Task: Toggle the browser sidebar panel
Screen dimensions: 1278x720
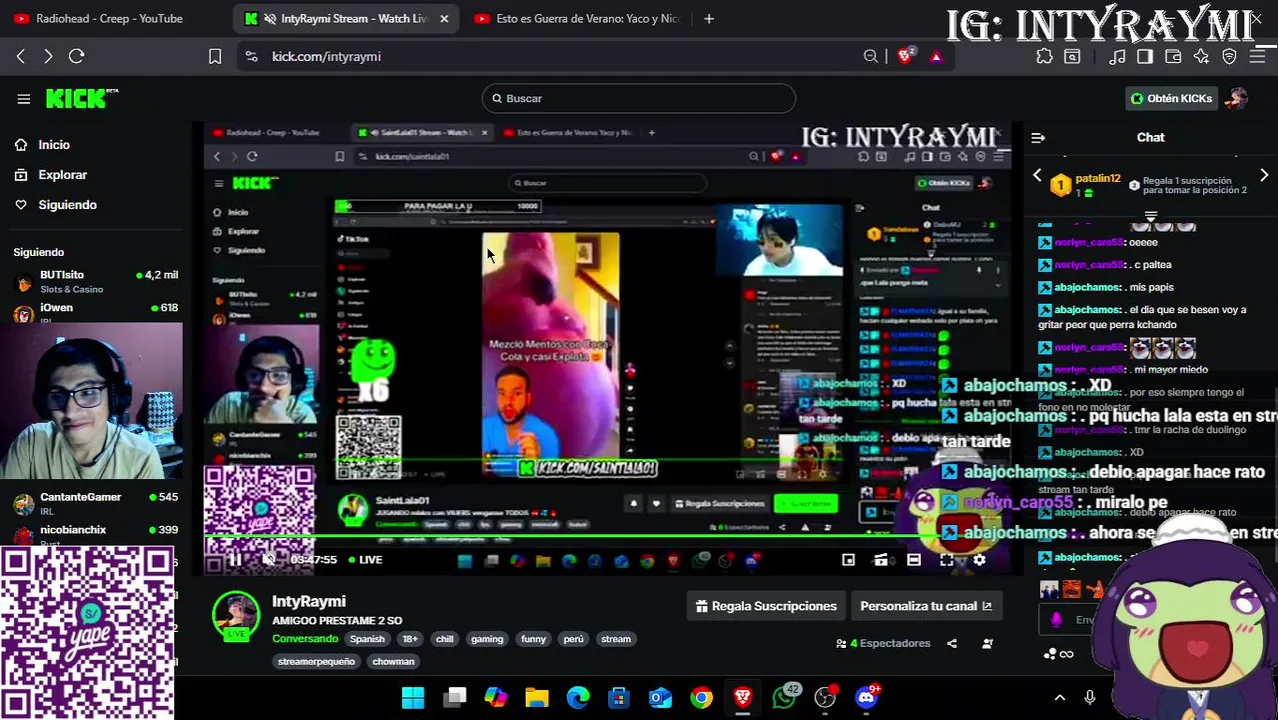Action: click(x=1145, y=57)
